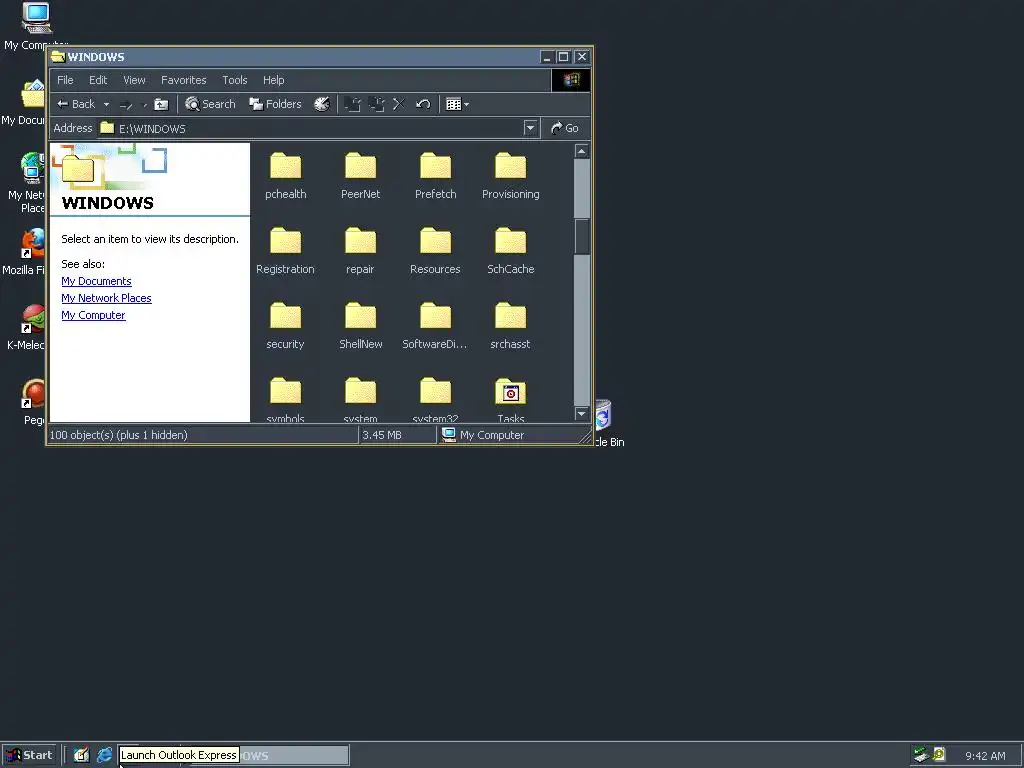Follow the My Computer link
The width and height of the screenshot is (1024, 768).
[x=93, y=315]
